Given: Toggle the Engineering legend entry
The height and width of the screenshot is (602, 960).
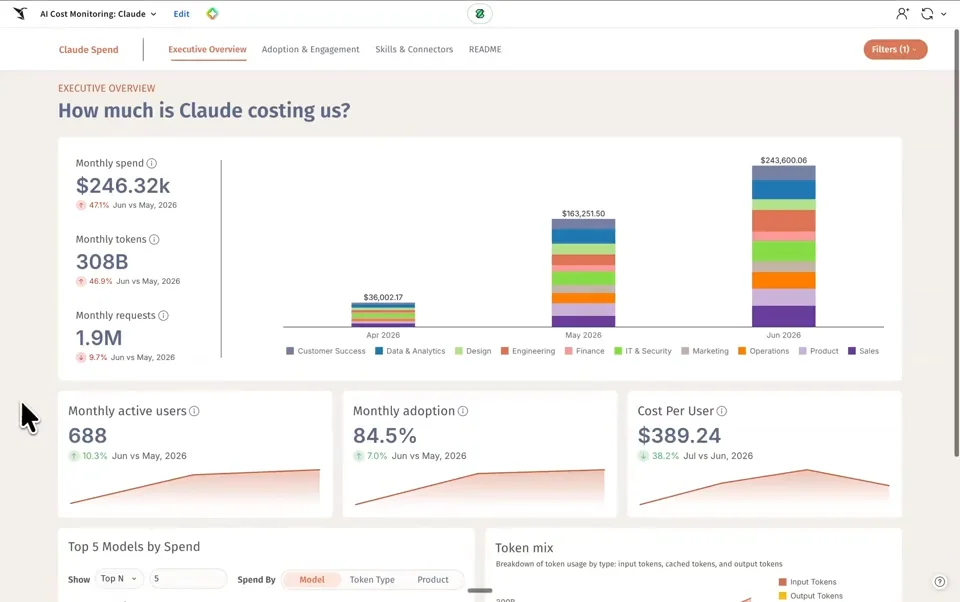Looking at the screenshot, I should point(528,351).
